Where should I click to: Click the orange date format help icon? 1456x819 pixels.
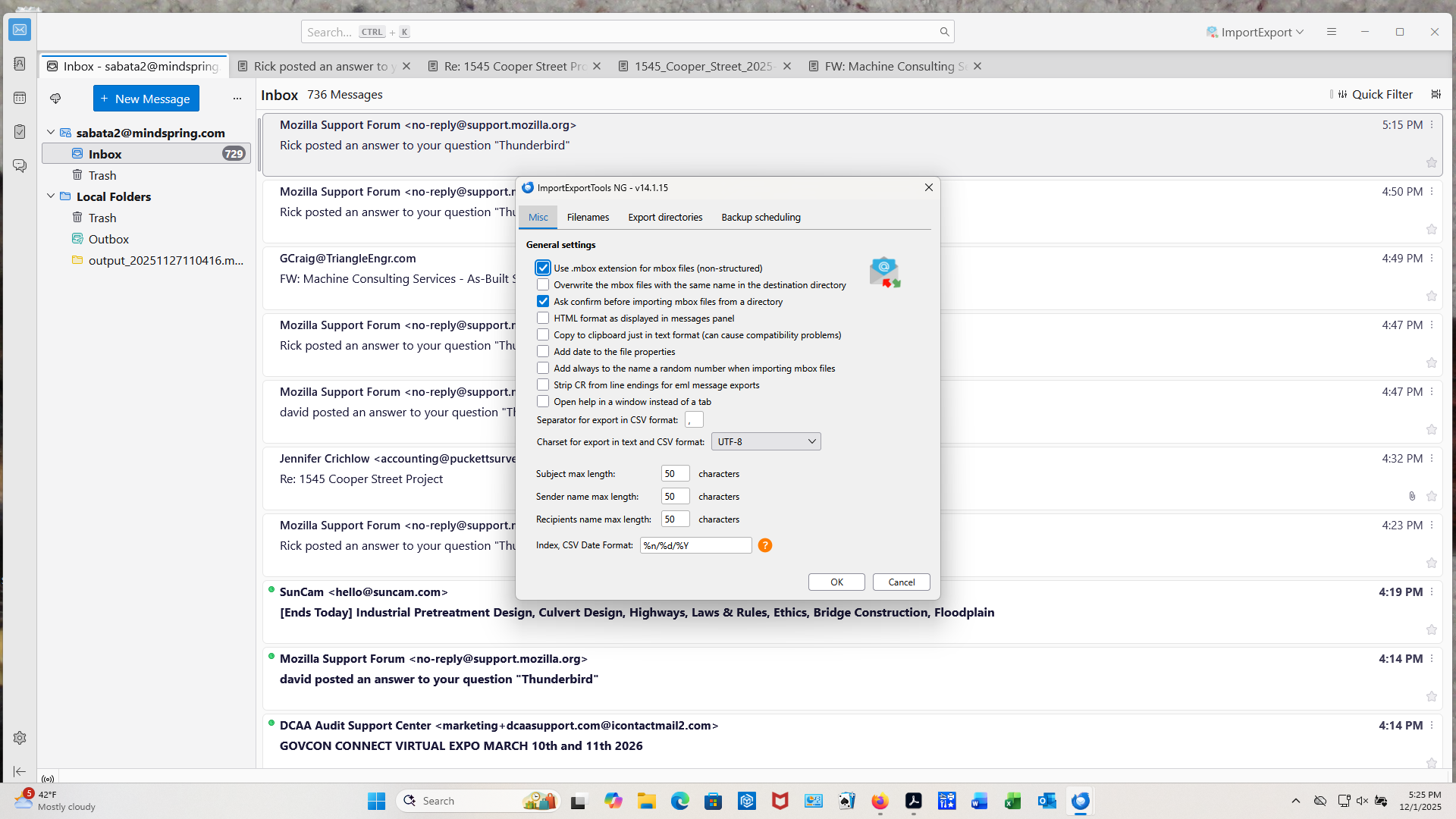click(x=765, y=545)
